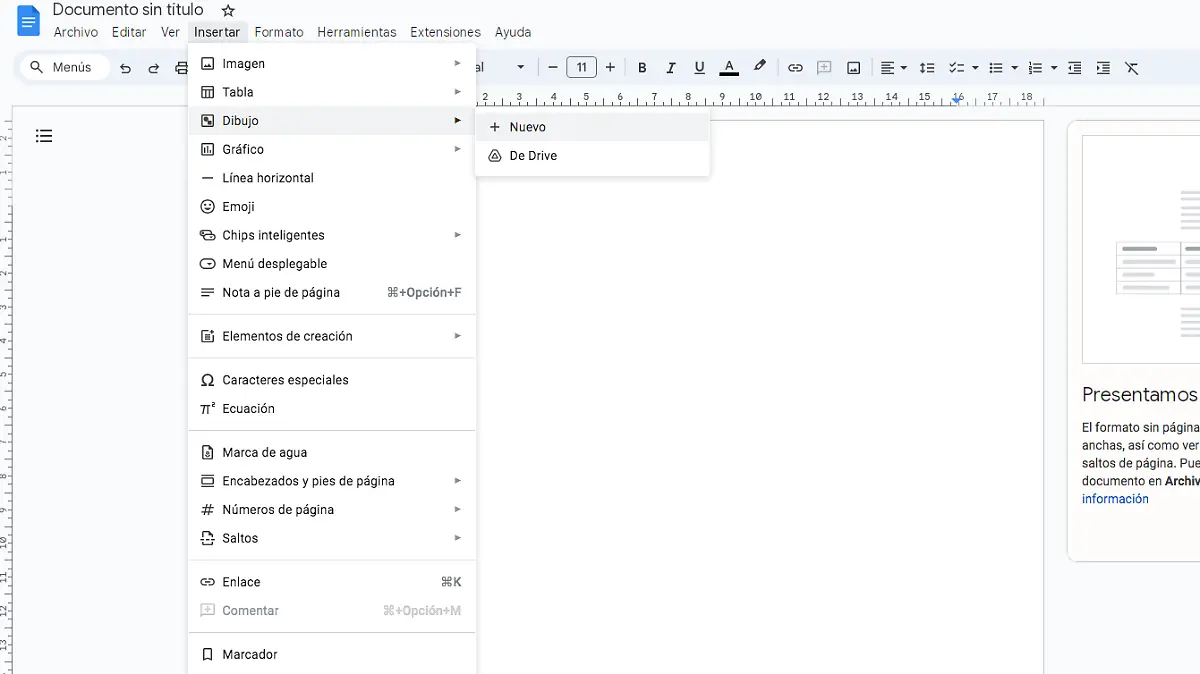Image resolution: width=1200 pixels, height=674 pixels.
Task: Select Nuevo in the Dibujo submenu
Action: [527, 127]
